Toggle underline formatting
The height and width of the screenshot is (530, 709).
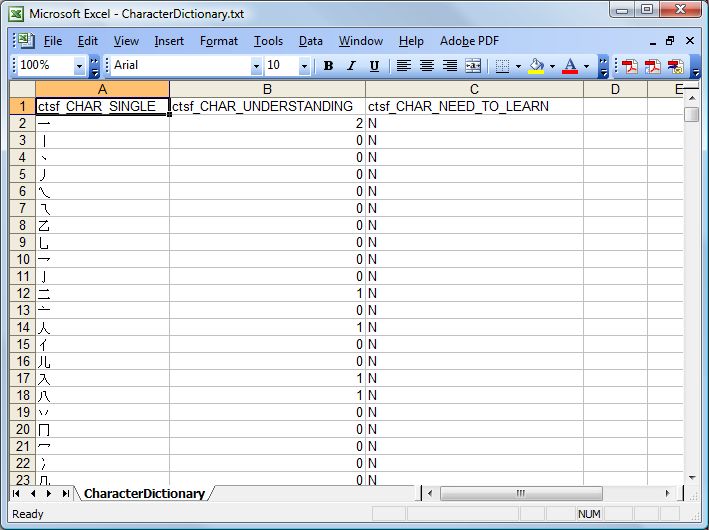point(374,66)
